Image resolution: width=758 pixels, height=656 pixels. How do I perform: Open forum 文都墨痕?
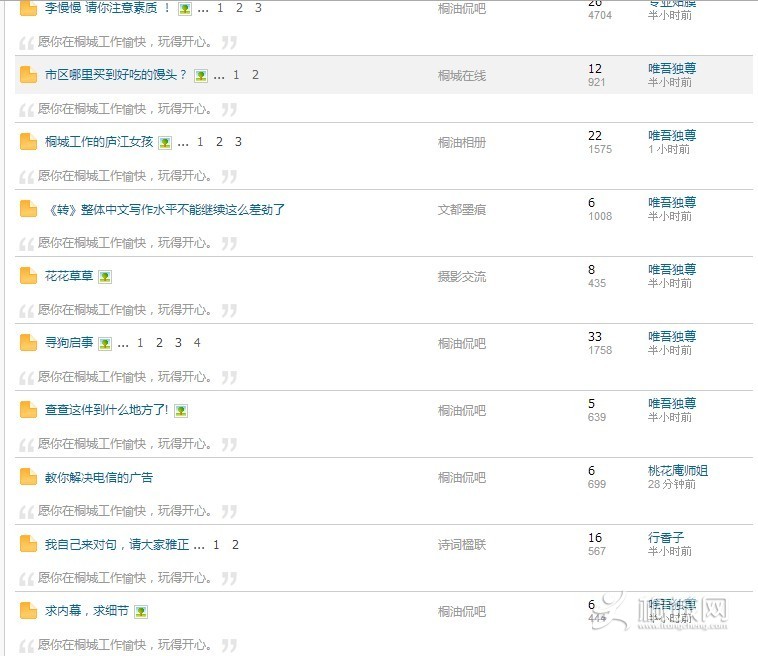click(462, 210)
